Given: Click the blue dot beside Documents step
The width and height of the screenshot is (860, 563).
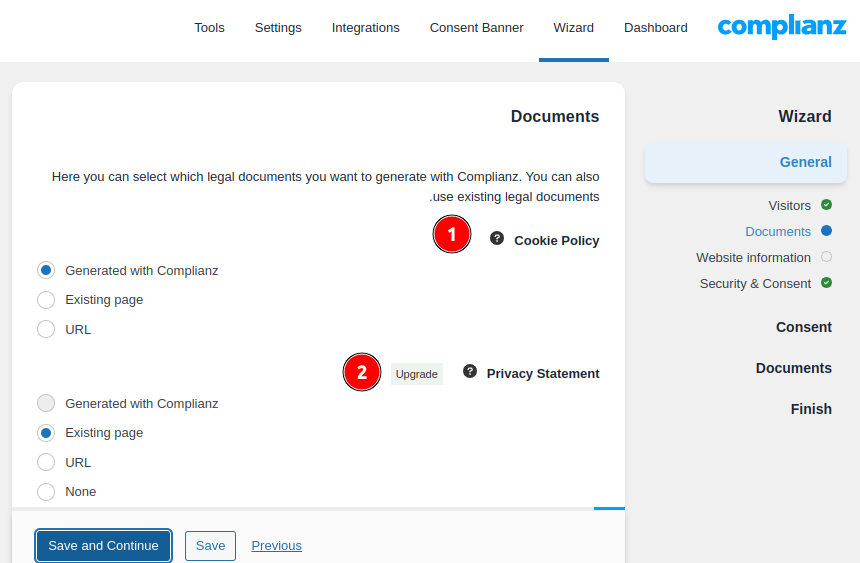Looking at the screenshot, I should pyautogui.click(x=826, y=231).
